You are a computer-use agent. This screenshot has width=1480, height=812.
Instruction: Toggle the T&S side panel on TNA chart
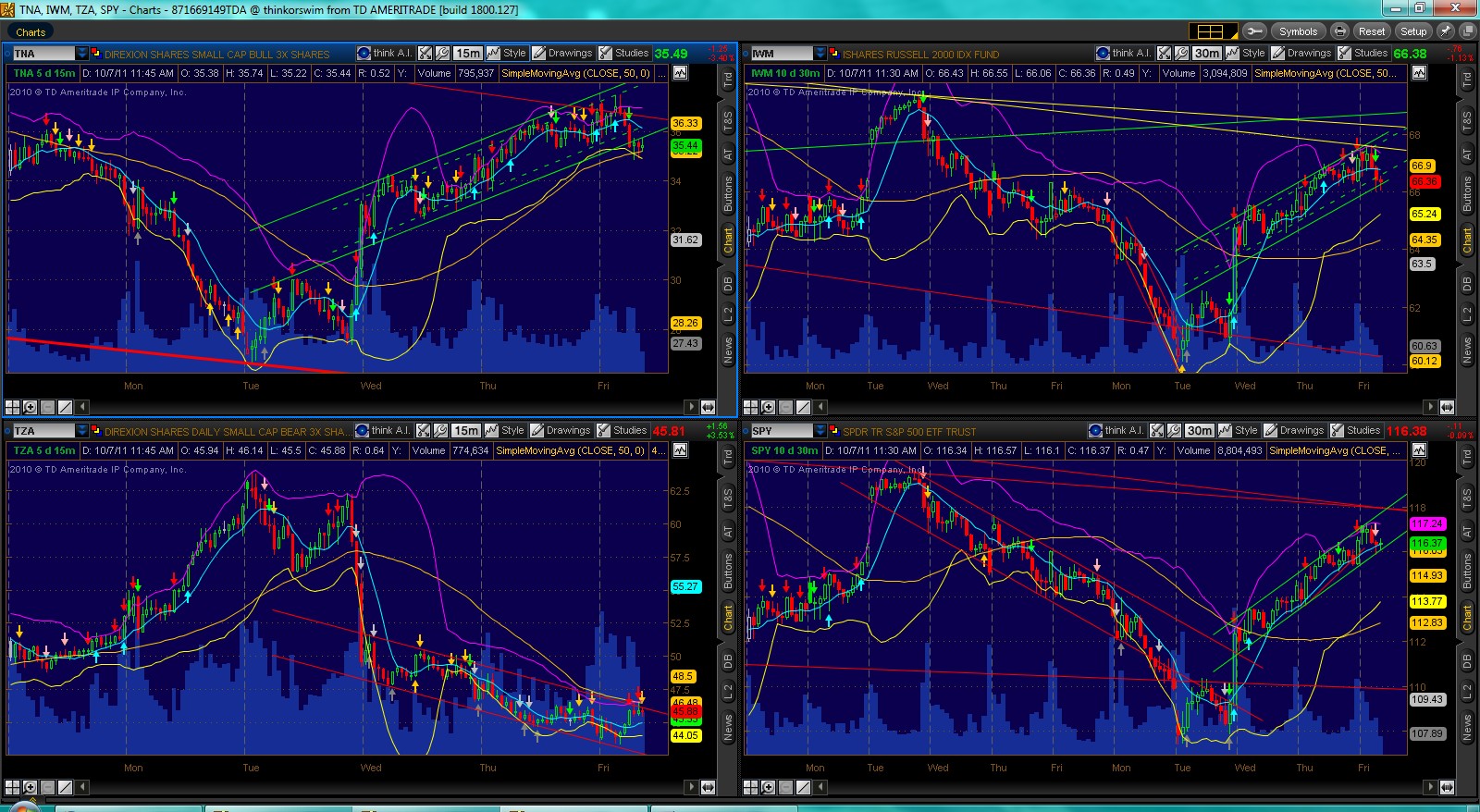[x=728, y=120]
